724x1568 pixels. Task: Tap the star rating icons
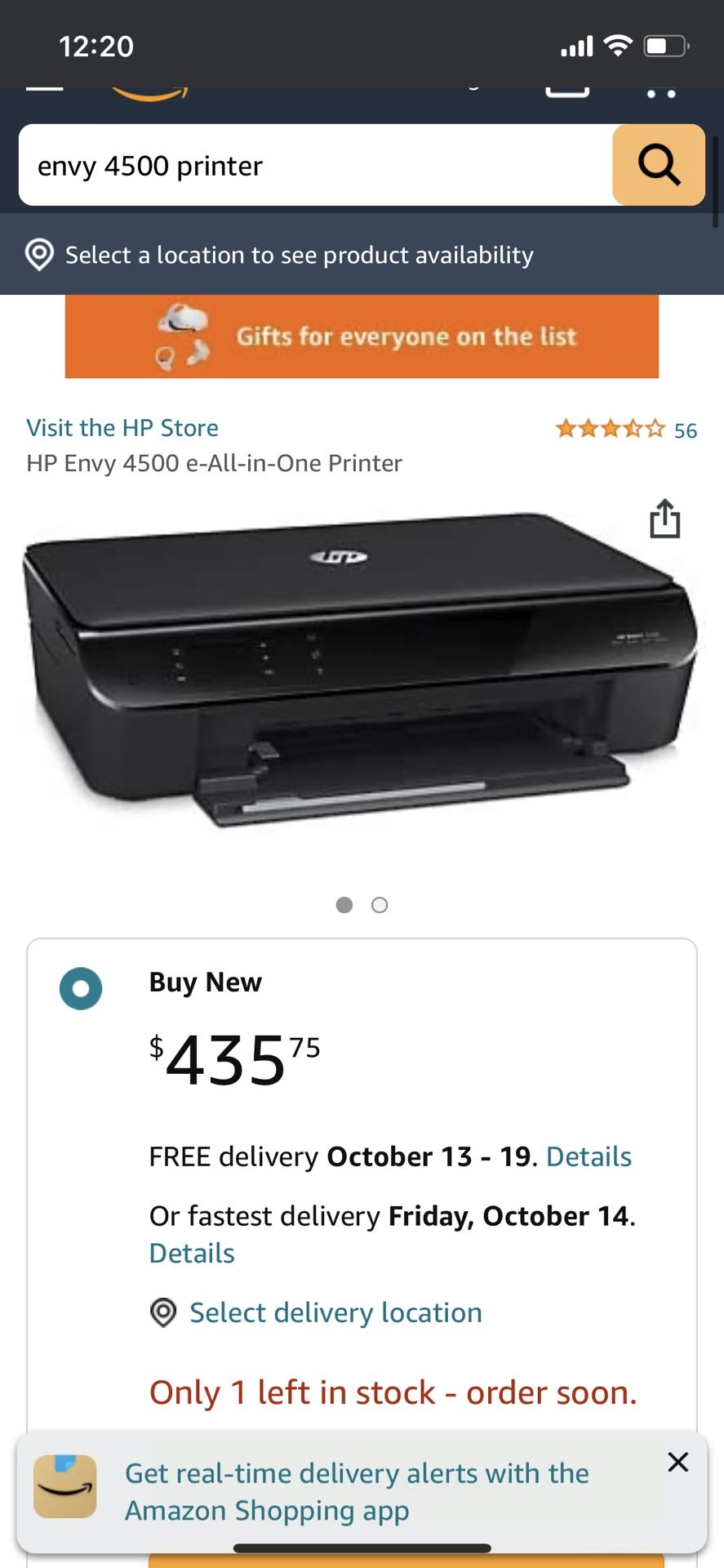(611, 429)
